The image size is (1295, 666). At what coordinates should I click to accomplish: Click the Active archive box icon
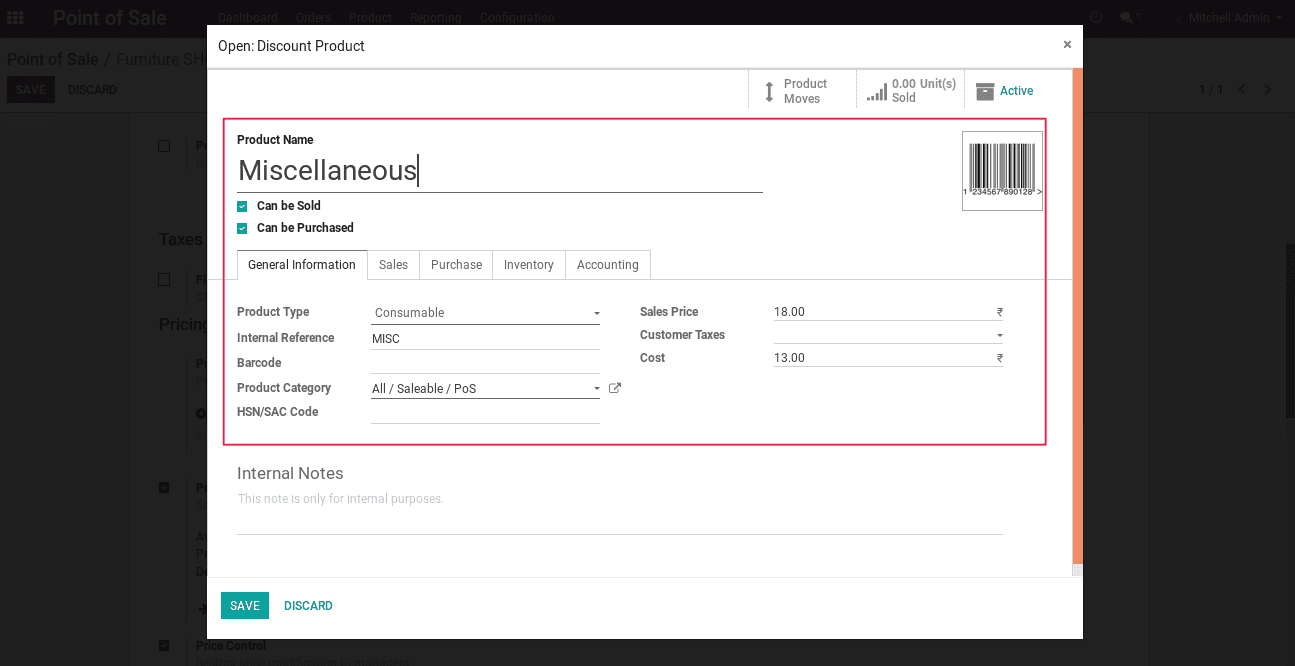click(985, 91)
